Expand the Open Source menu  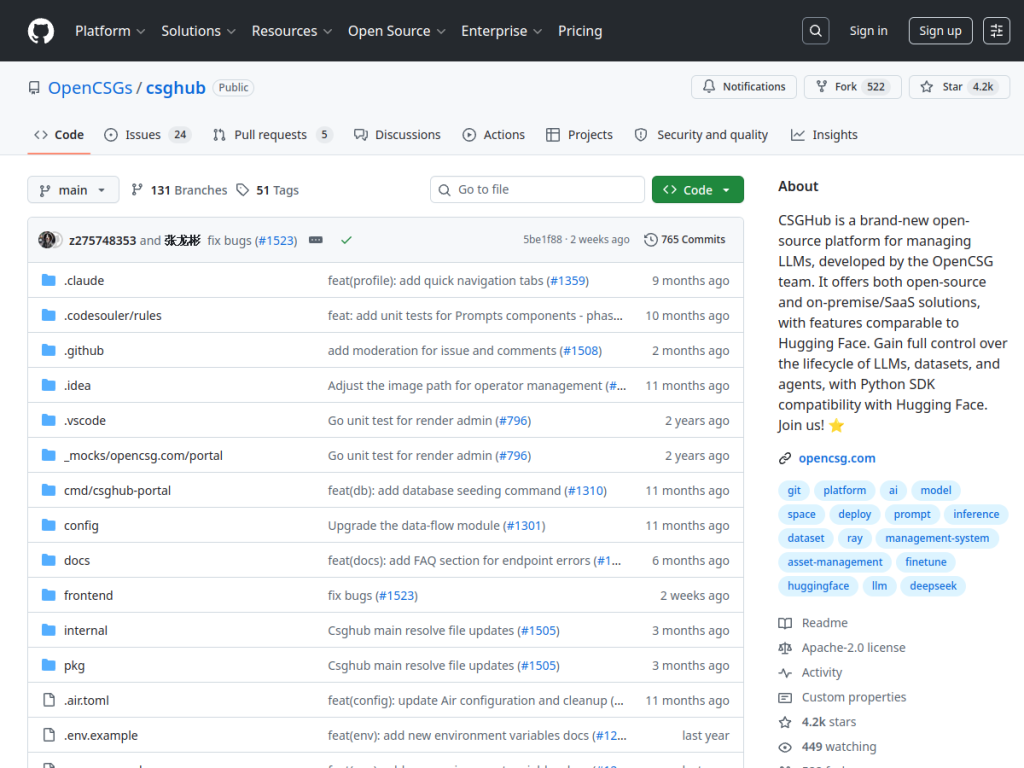click(396, 31)
